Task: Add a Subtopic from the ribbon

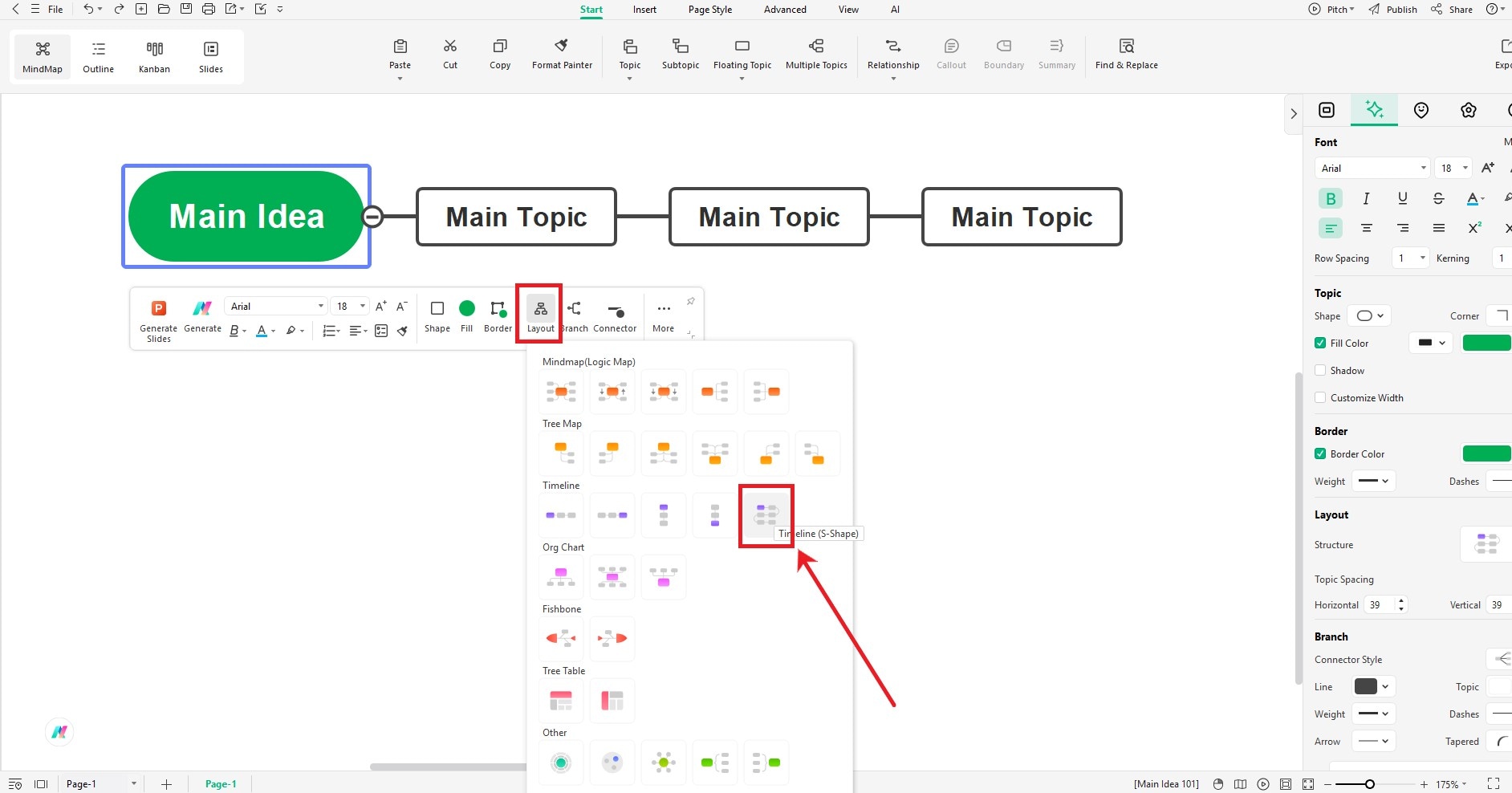Action: (681, 54)
